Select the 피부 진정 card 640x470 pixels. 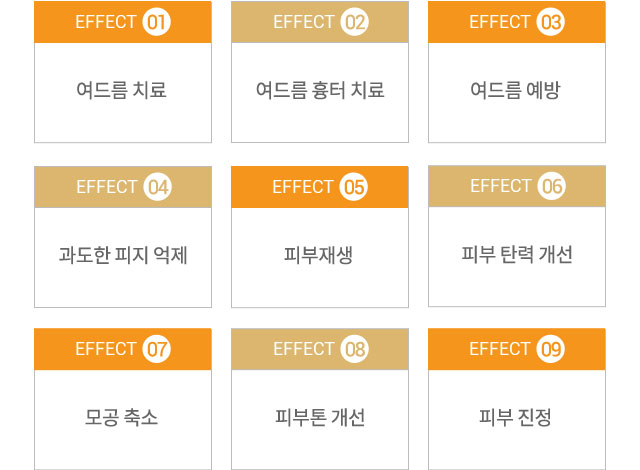point(515,417)
